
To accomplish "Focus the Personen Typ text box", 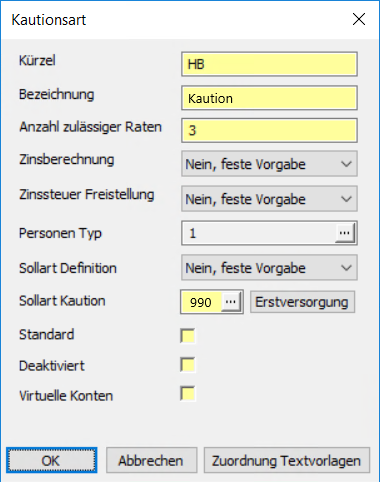I will coord(259,233).
